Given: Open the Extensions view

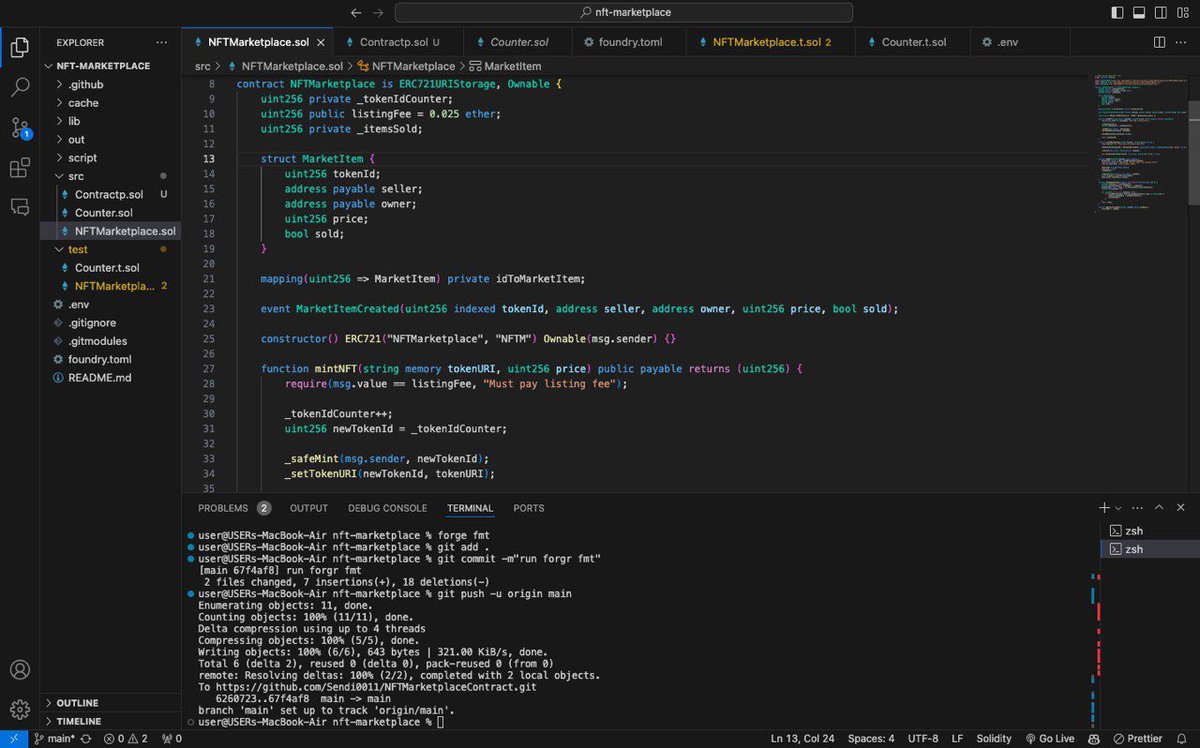Looking at the screenshot, I should [x=20, y=168].
